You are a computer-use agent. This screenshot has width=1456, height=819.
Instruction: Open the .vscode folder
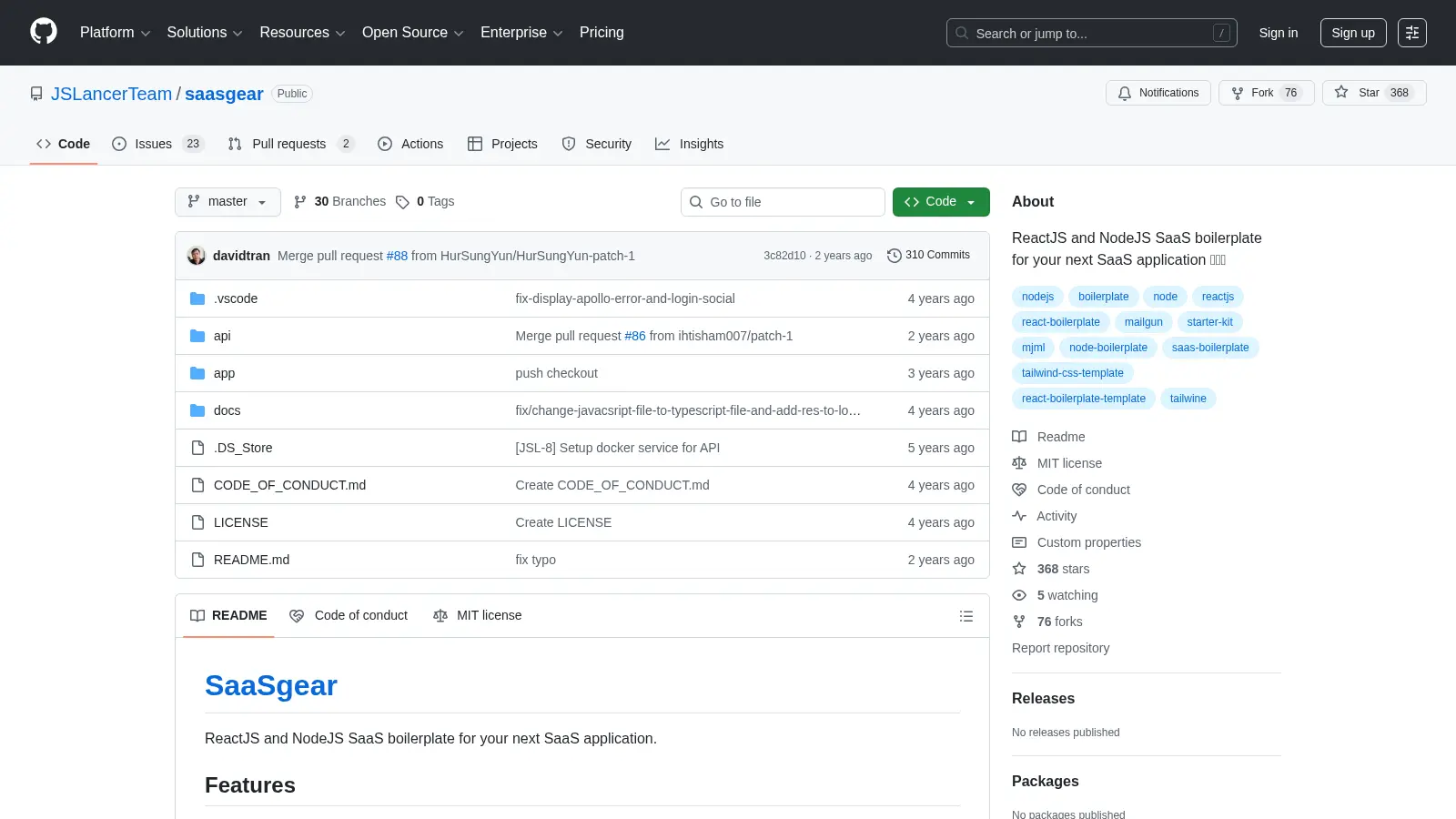click(236, 298)
